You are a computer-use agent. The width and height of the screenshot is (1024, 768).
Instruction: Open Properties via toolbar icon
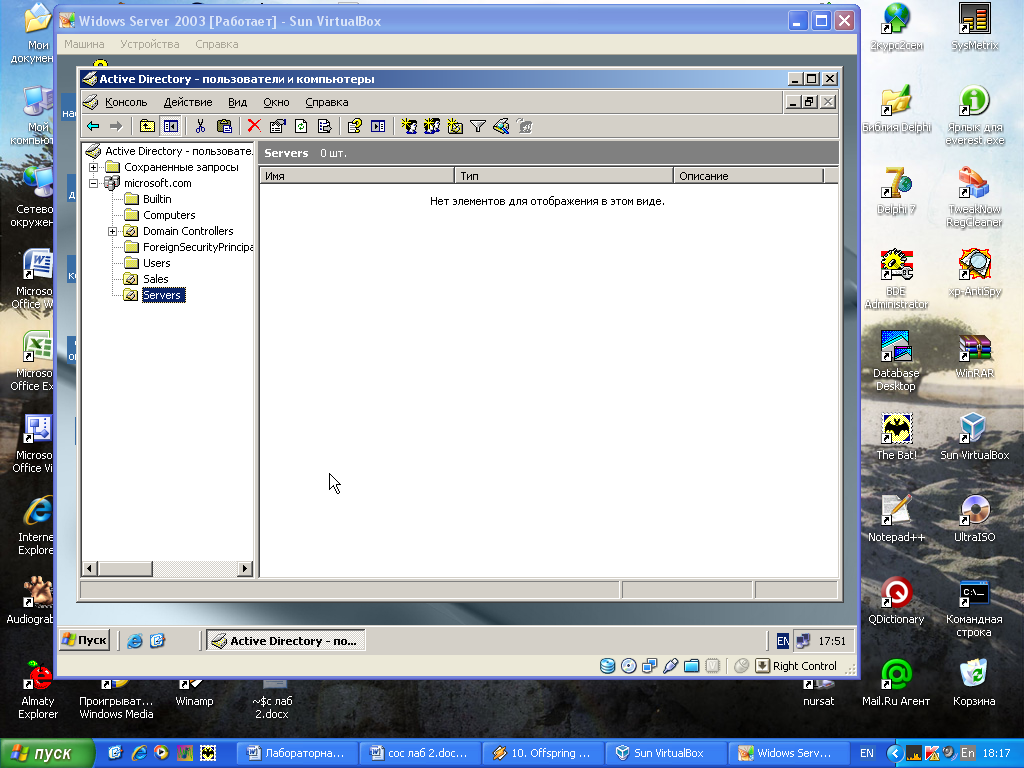(x=278, y=126)
